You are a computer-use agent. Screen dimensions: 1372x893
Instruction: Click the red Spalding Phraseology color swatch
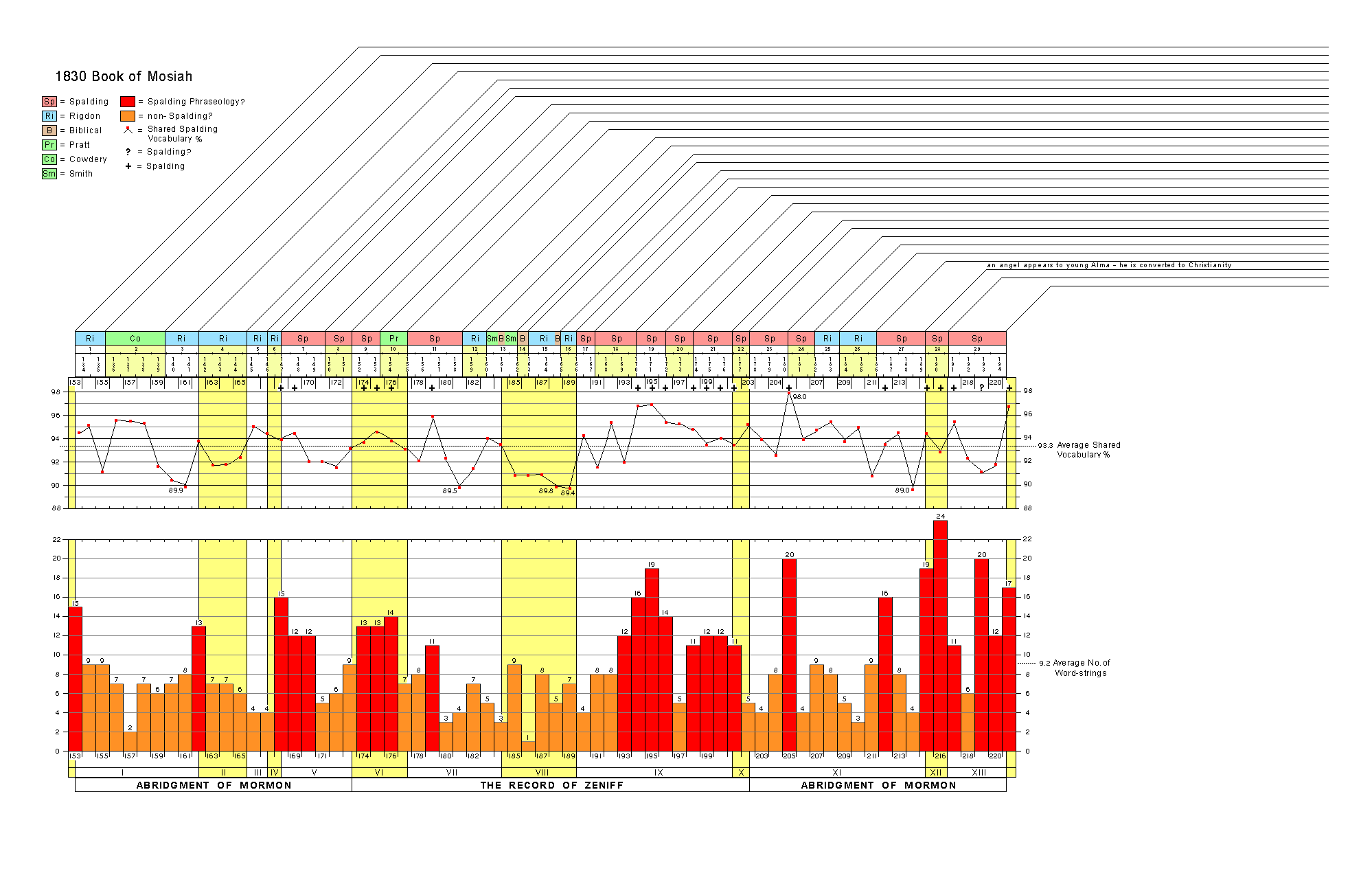click(x=128, y=102)
